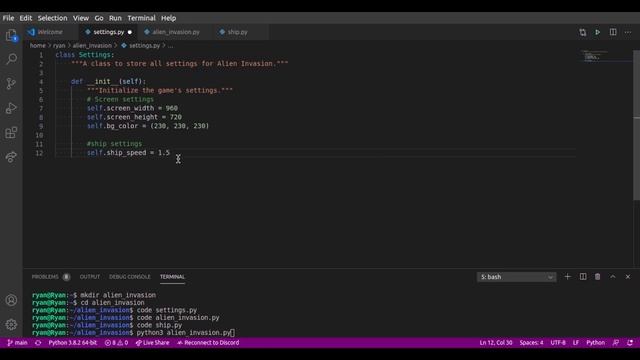Click 'self.screen_width = 960' code line
This screenshot has width=640, height=360.
point(132,108)
